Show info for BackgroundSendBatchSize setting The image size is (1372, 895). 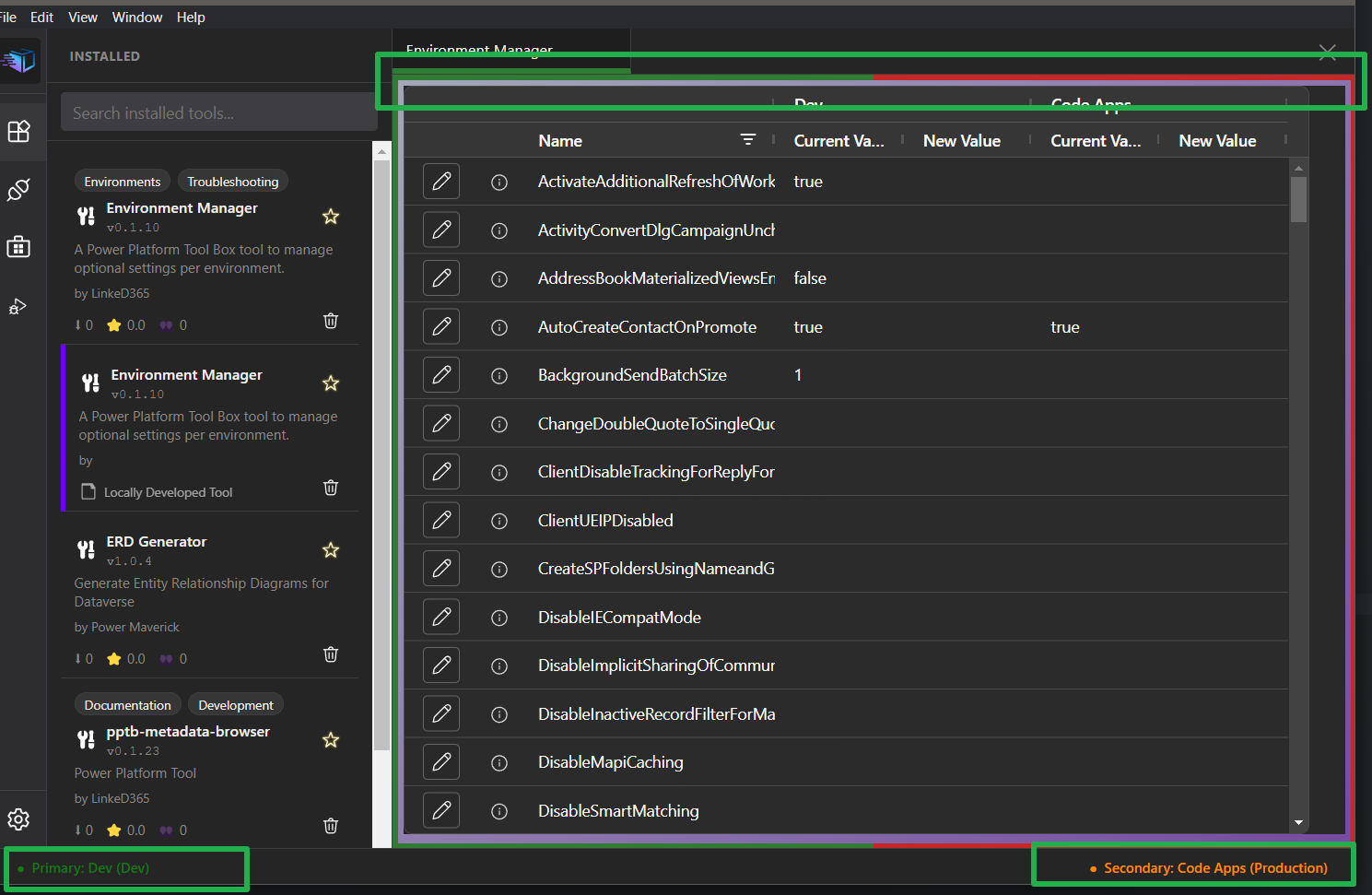[499, 375]
